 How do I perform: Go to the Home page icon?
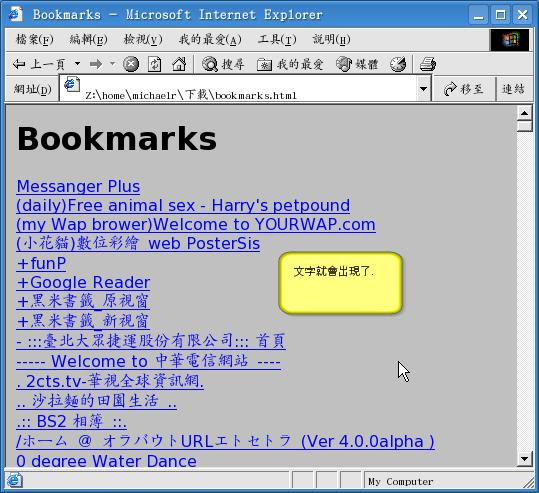pos(179,64)
